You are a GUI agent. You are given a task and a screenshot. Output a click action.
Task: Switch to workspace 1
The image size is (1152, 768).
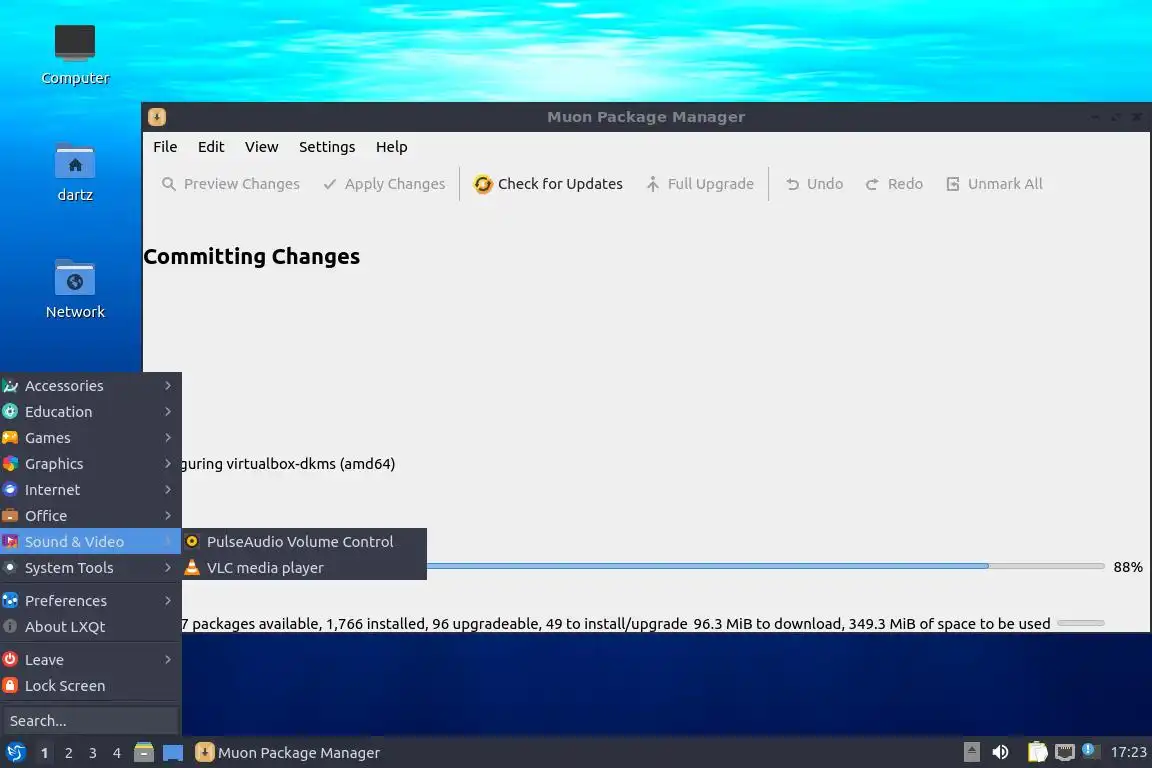[45, 753]
